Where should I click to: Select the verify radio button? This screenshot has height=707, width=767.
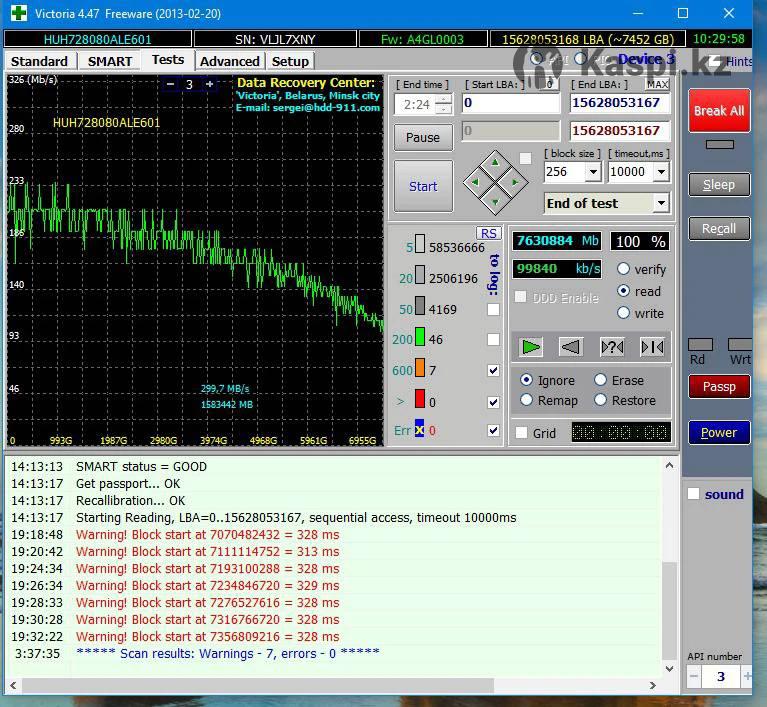click(624, 269)
